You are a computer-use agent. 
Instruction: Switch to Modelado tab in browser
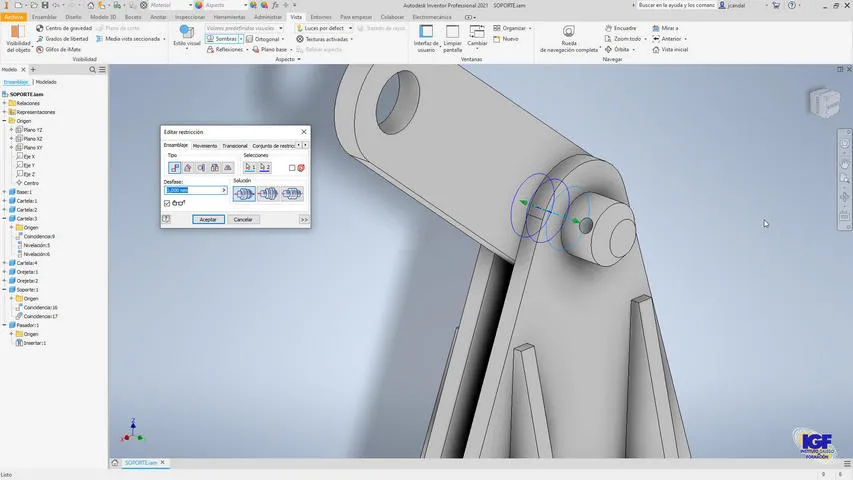point(46,82)
